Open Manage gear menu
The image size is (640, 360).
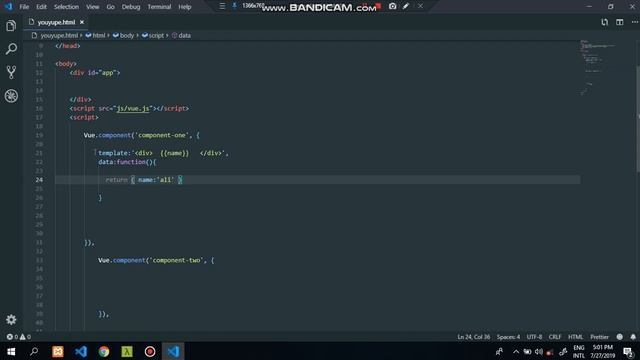(11, 319)
